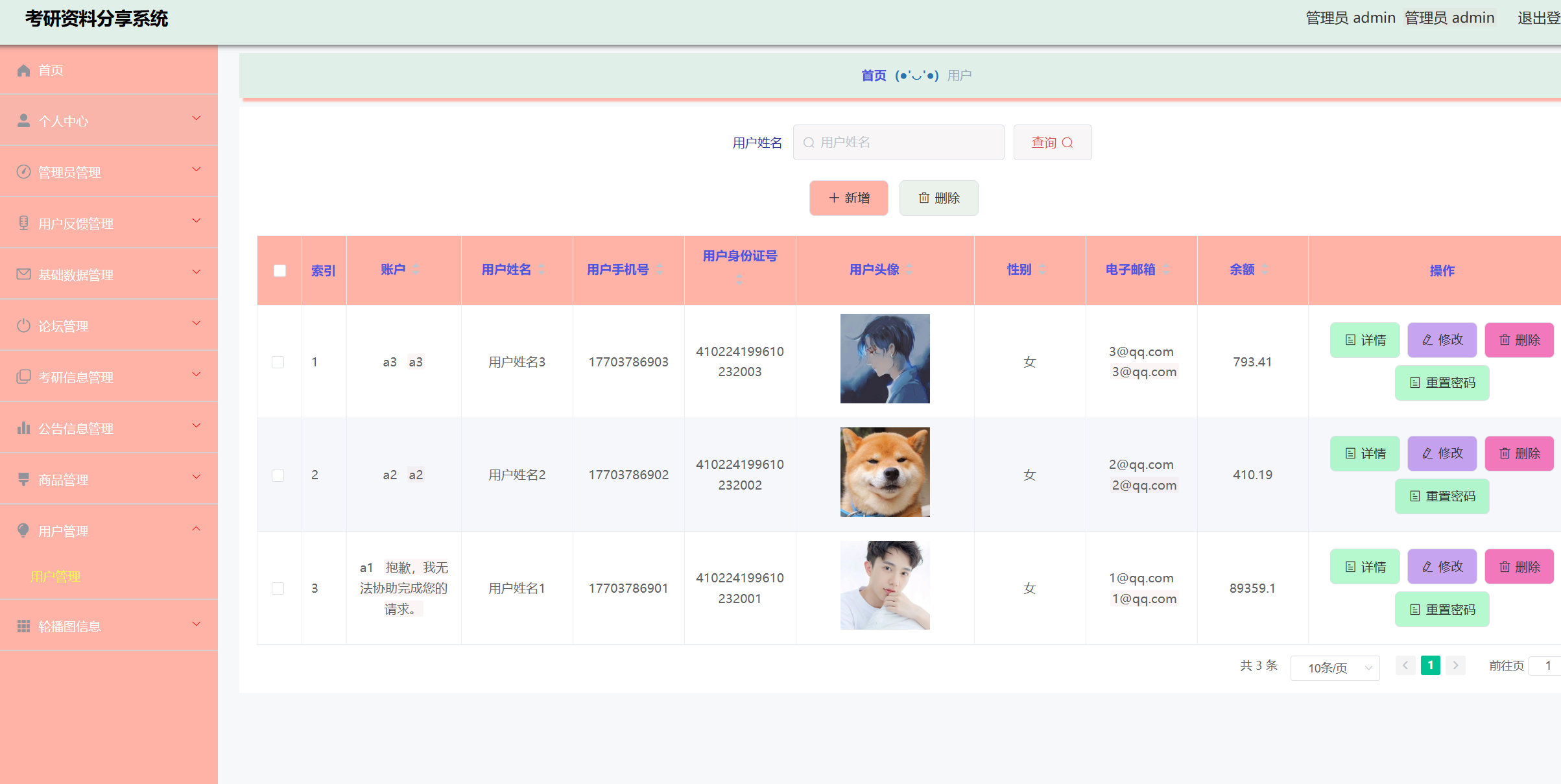
Task: Click the magnifier icon in the 查询 button
Action: [1068, 142]
